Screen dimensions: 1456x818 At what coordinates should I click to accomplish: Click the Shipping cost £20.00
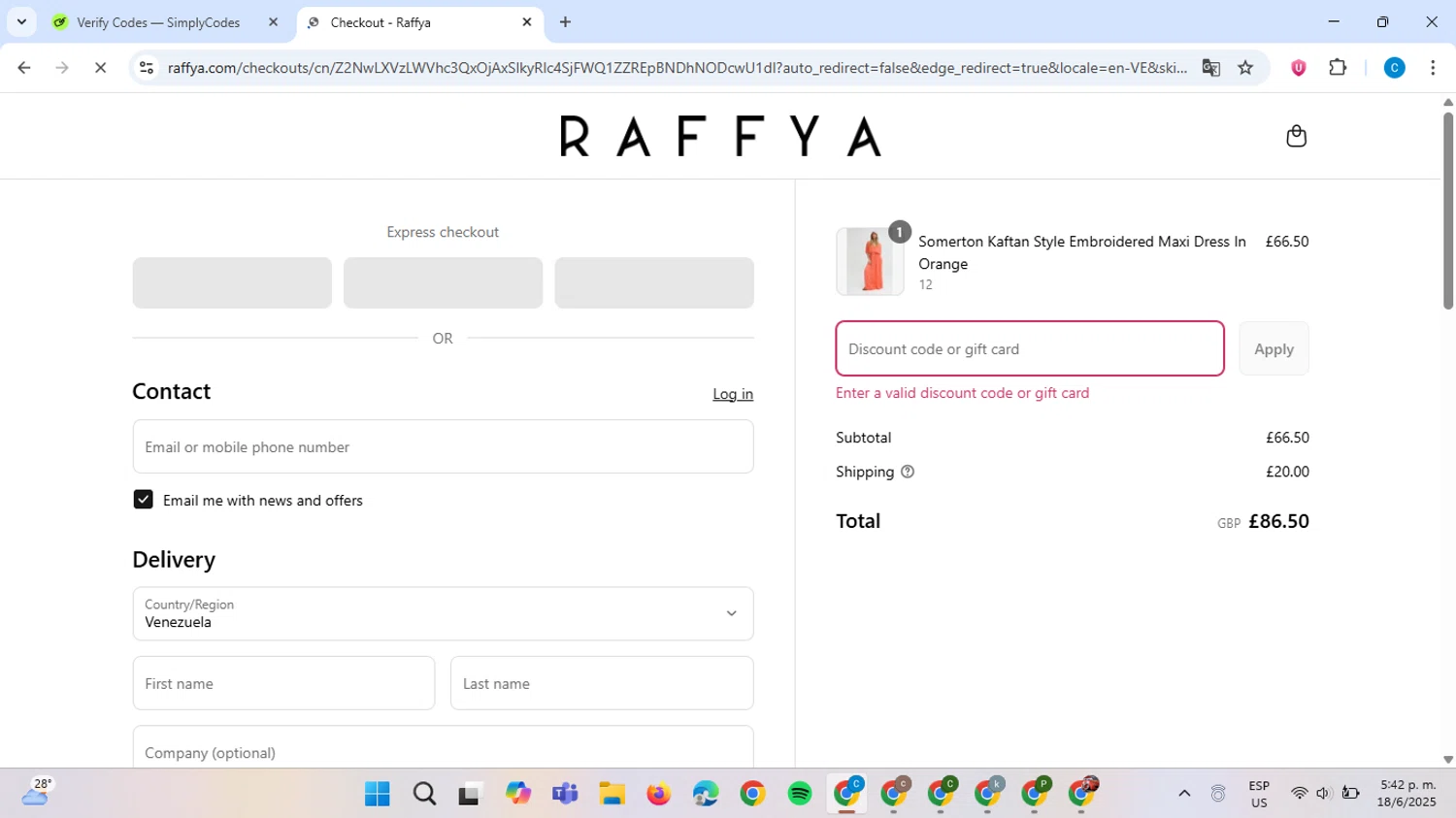click(x=1287, y=472)
